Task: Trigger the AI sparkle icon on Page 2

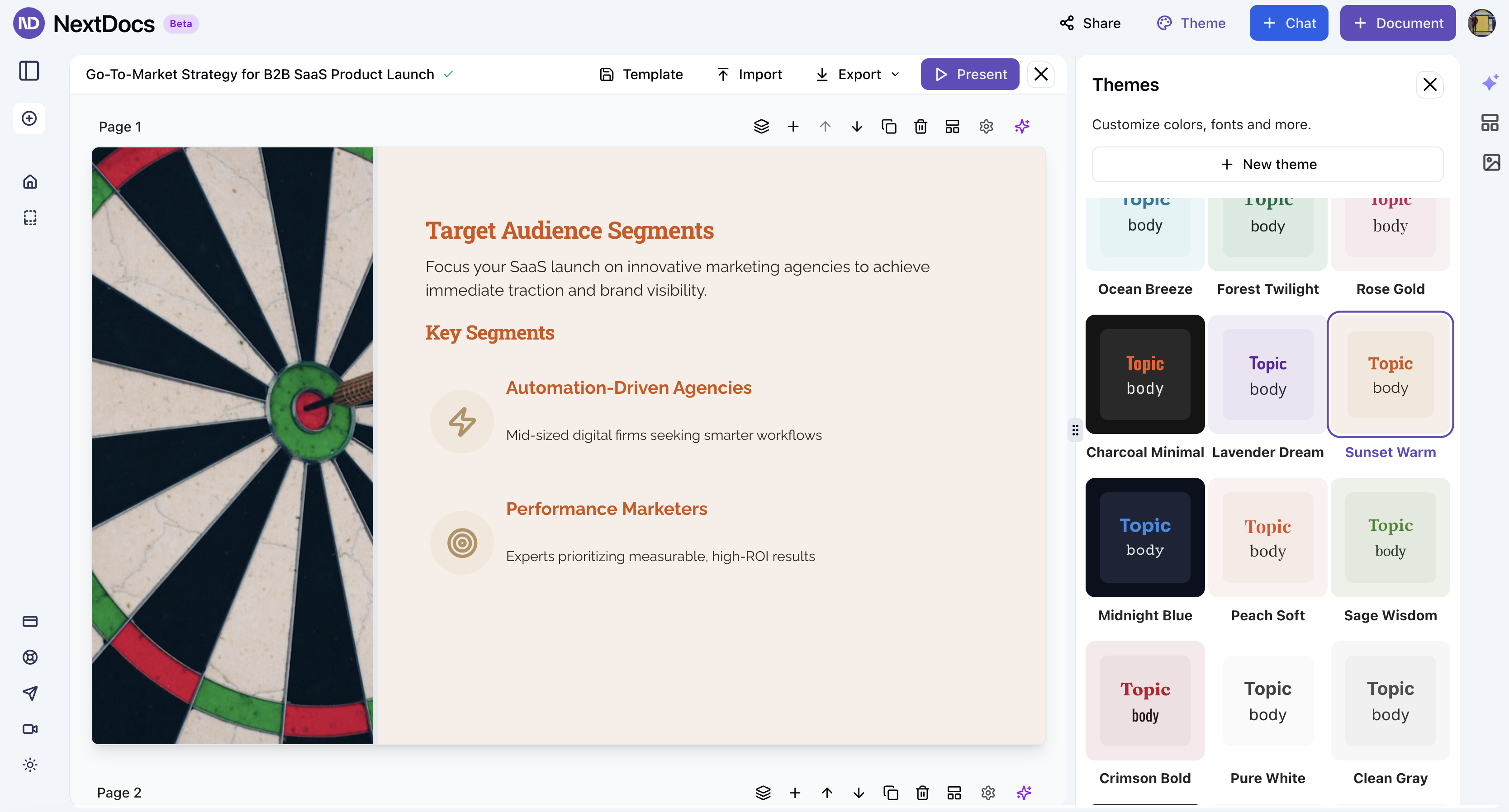Action: (x=1023, y=793)
